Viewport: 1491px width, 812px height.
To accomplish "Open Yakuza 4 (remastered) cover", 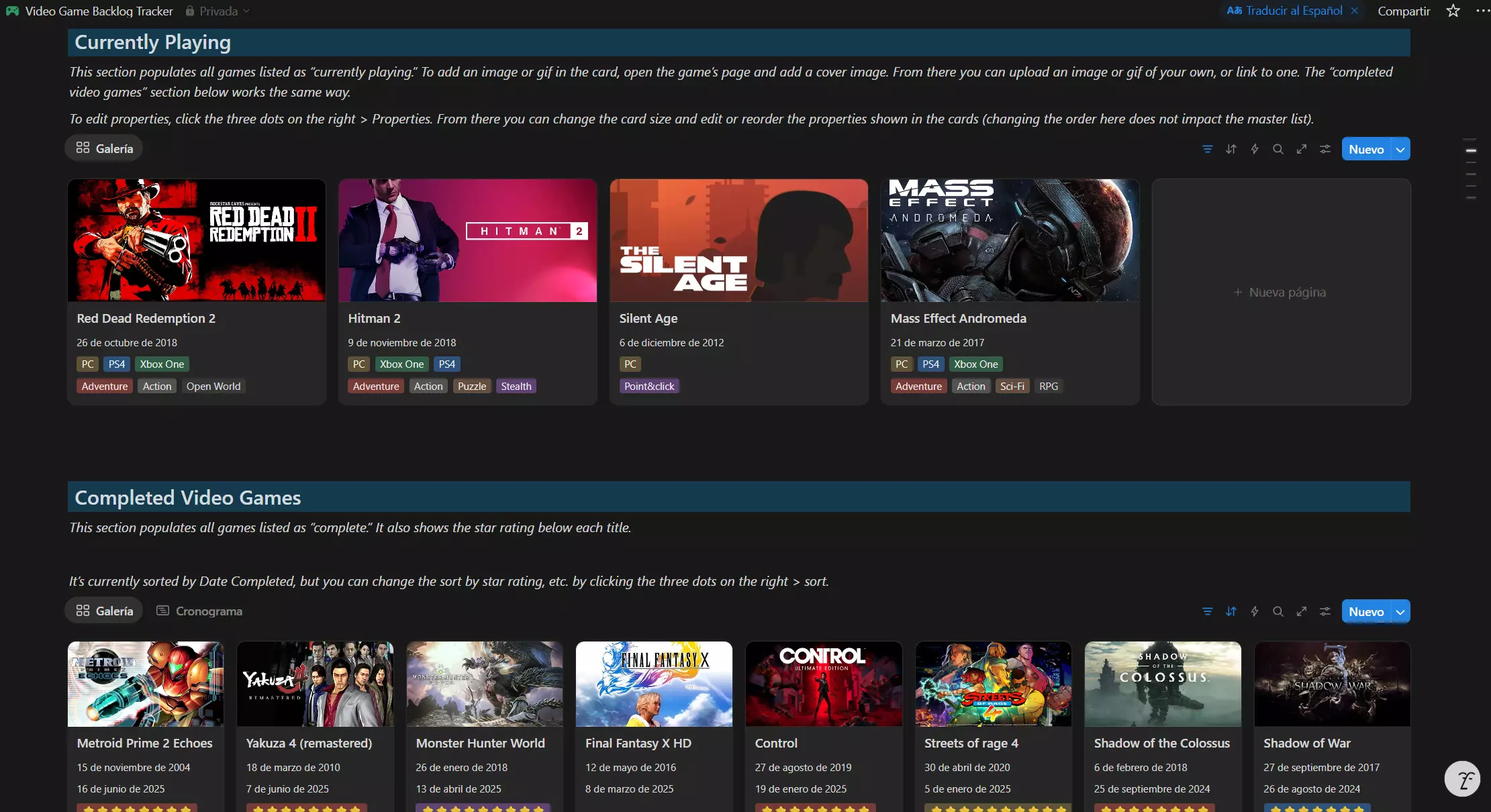I will click(x=315, y=684).
